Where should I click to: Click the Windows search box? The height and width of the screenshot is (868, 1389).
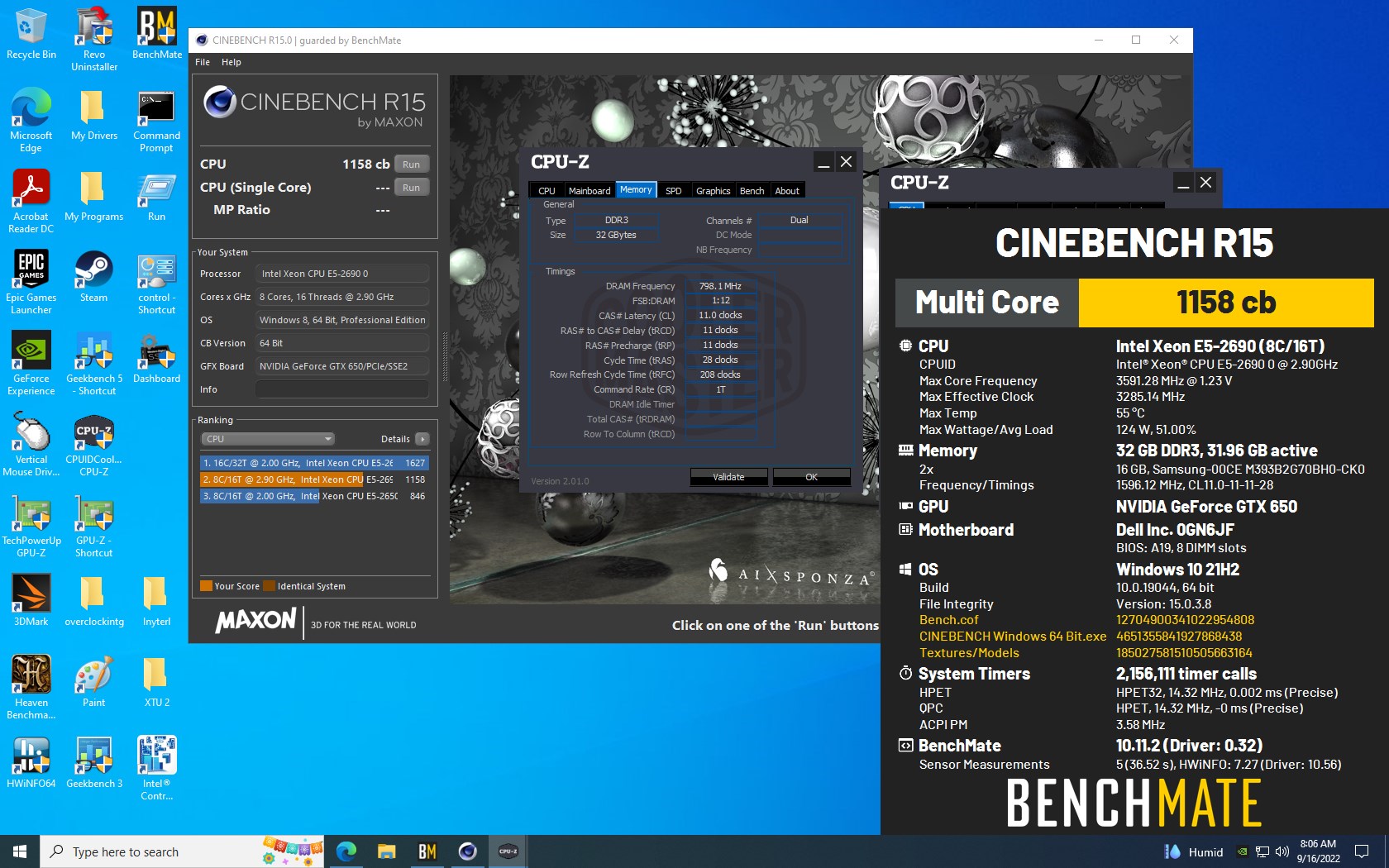[x=182, y=851]
